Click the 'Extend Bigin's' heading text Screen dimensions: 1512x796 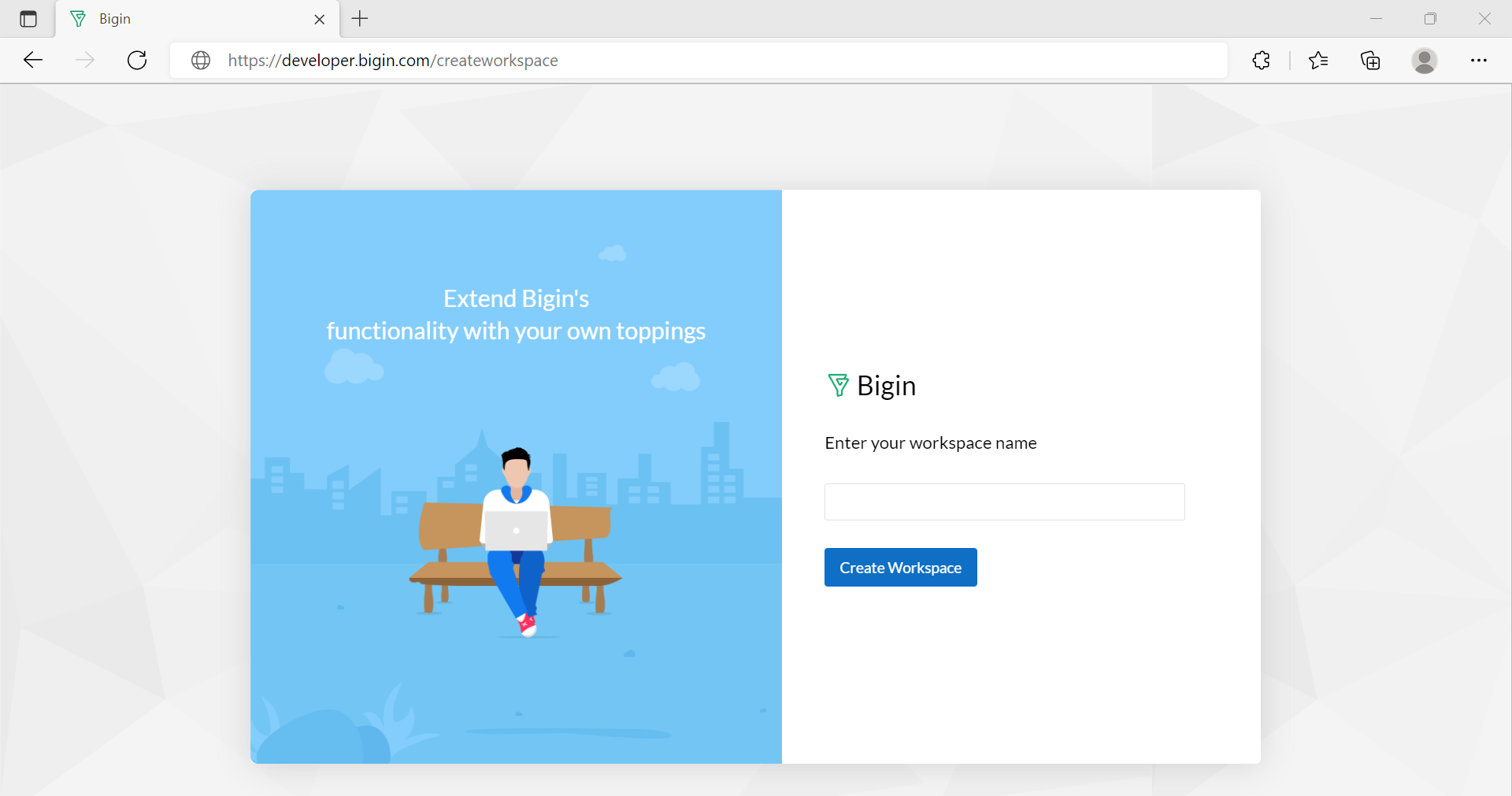click(516, 298)
